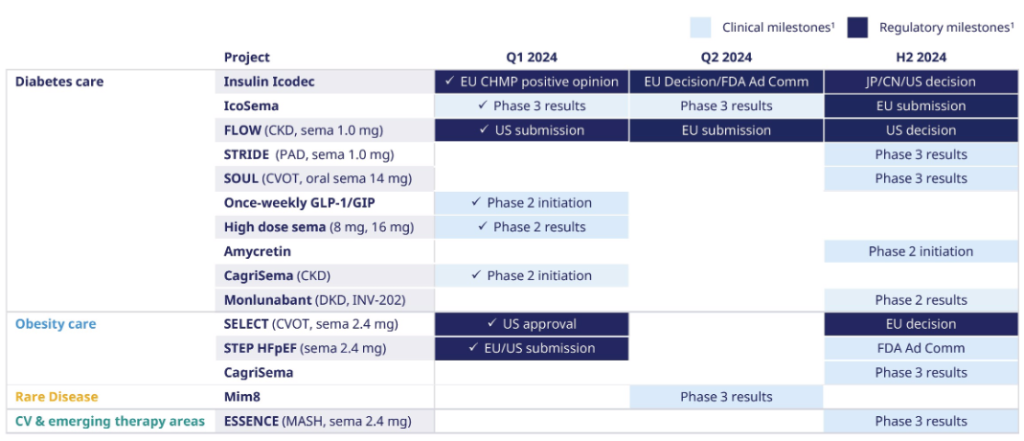Image resolution: width=1024 pixels, height=441 pixels.
Task: Click the checkmark in FLOW's US submission cell
Action: [x=482, y=130]
